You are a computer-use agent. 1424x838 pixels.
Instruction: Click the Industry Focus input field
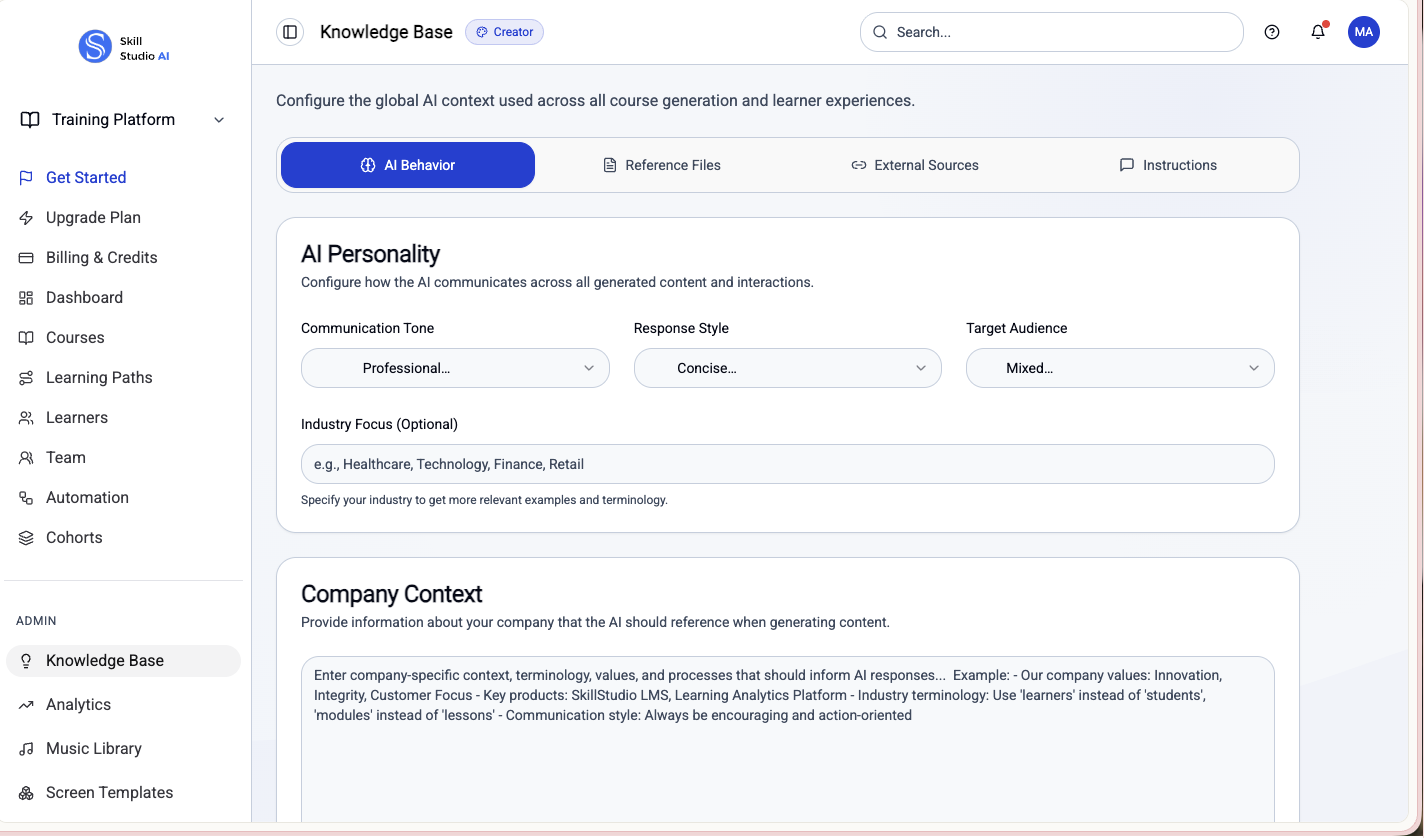(x=788, y=464)
